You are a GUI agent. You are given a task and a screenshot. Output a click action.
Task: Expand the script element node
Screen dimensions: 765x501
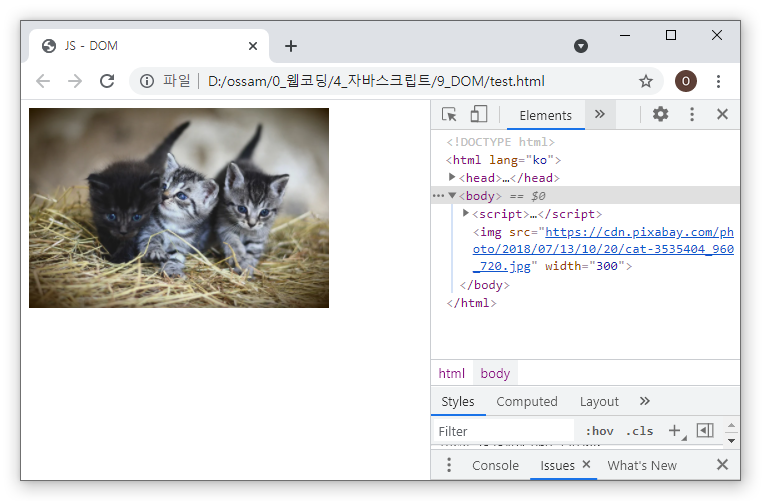[465, 213]
